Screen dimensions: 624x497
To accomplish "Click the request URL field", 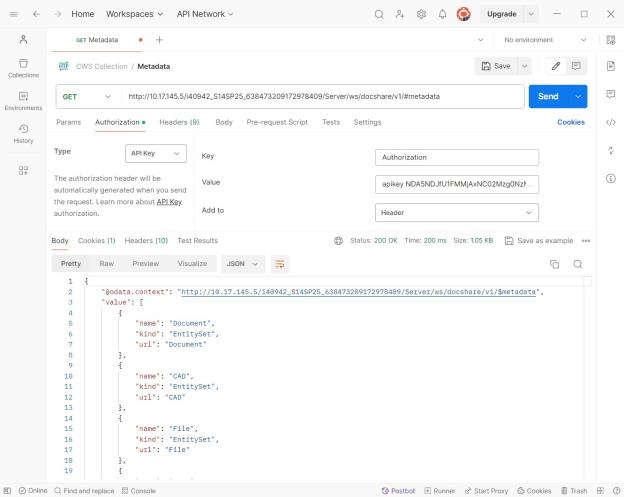I will [322, 97].
